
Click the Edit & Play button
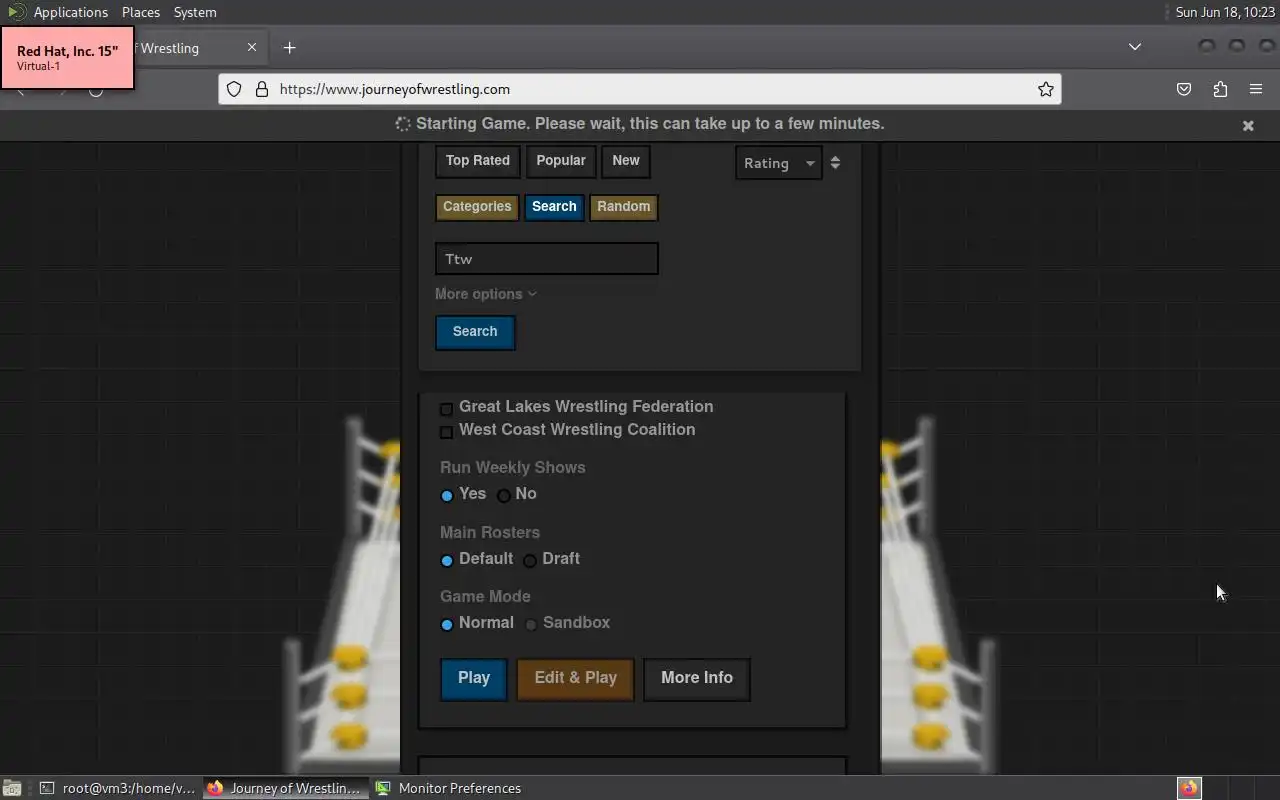[x=576, y=679]
